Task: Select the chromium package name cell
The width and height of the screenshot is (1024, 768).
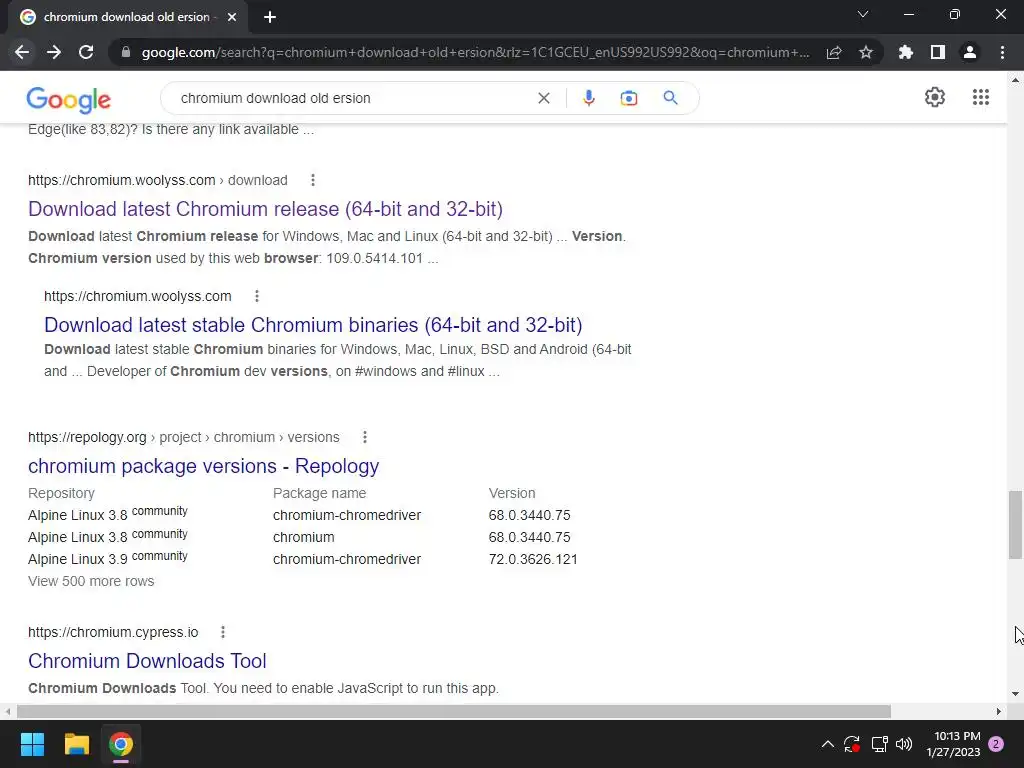Action: [304, 537]
